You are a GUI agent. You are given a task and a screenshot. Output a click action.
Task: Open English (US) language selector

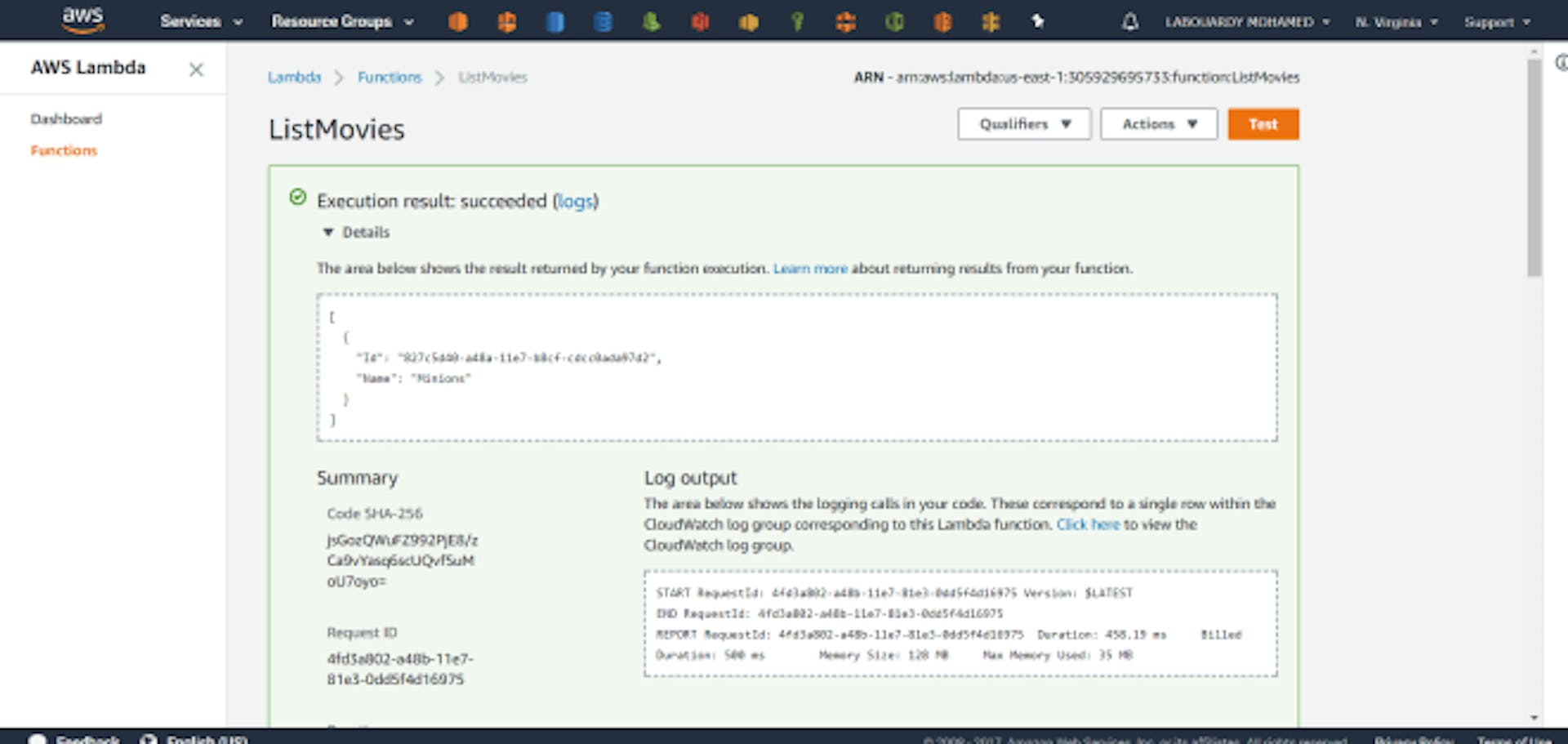[x=194, y=739]
